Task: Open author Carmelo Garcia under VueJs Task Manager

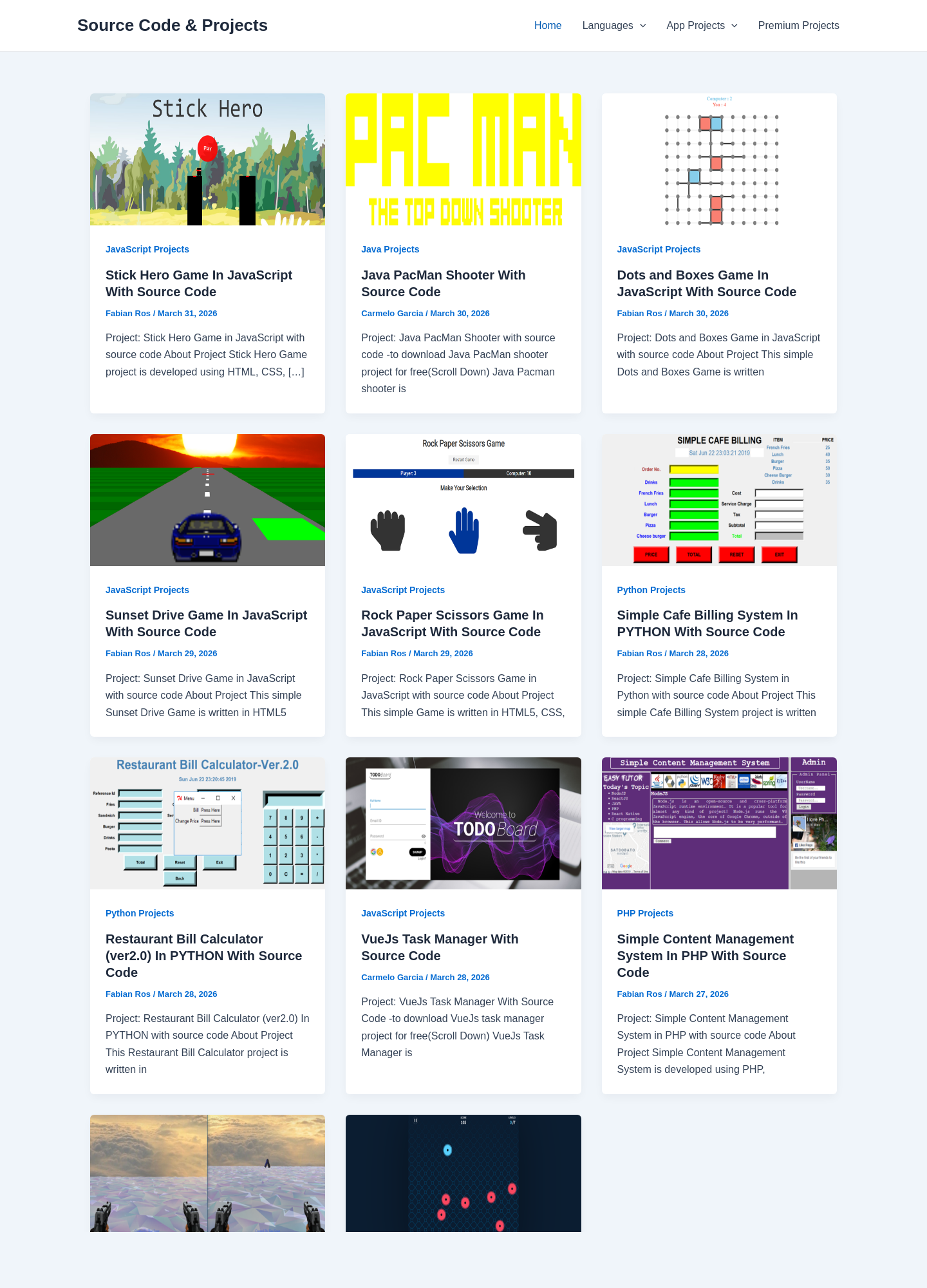Action: click(x=392, y=977)
